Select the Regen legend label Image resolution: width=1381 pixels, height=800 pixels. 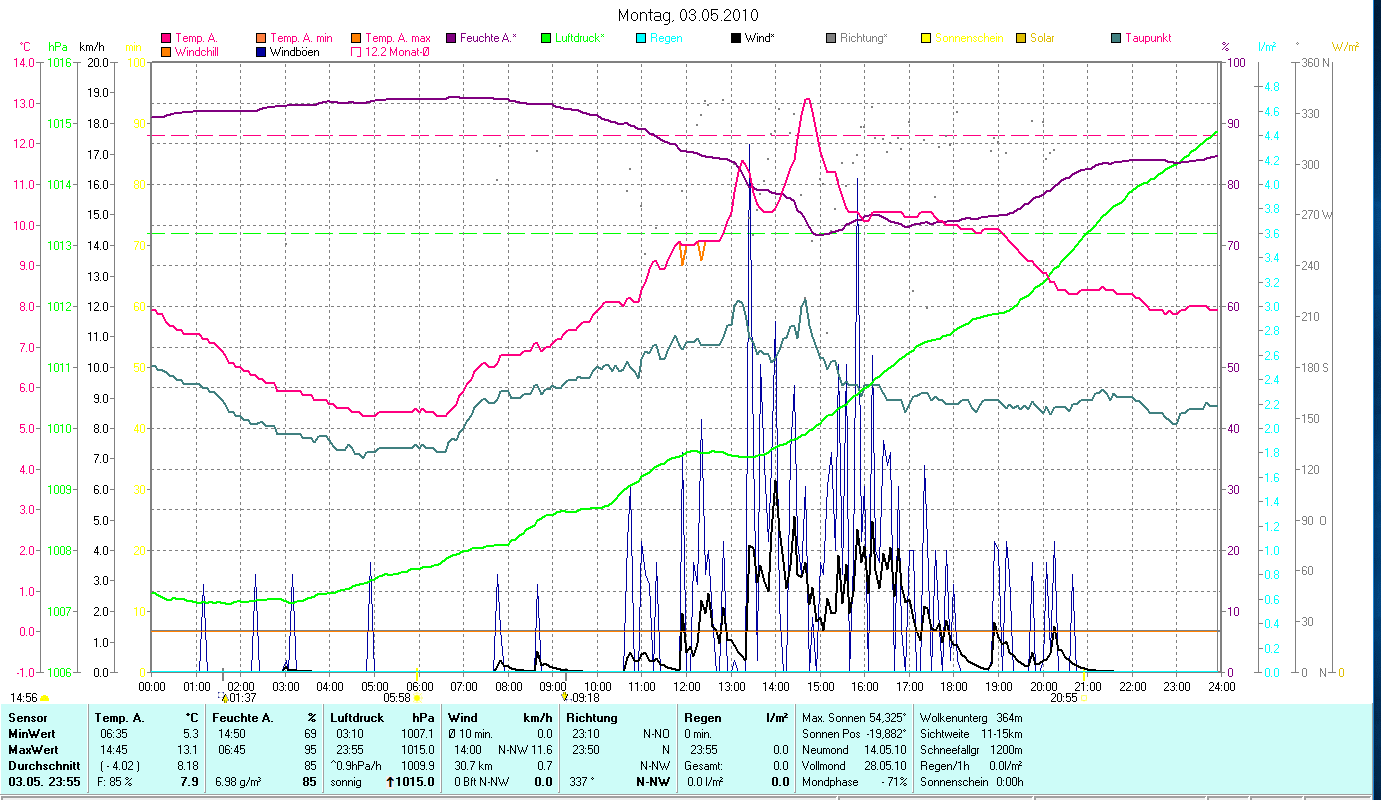pos(666,39)
